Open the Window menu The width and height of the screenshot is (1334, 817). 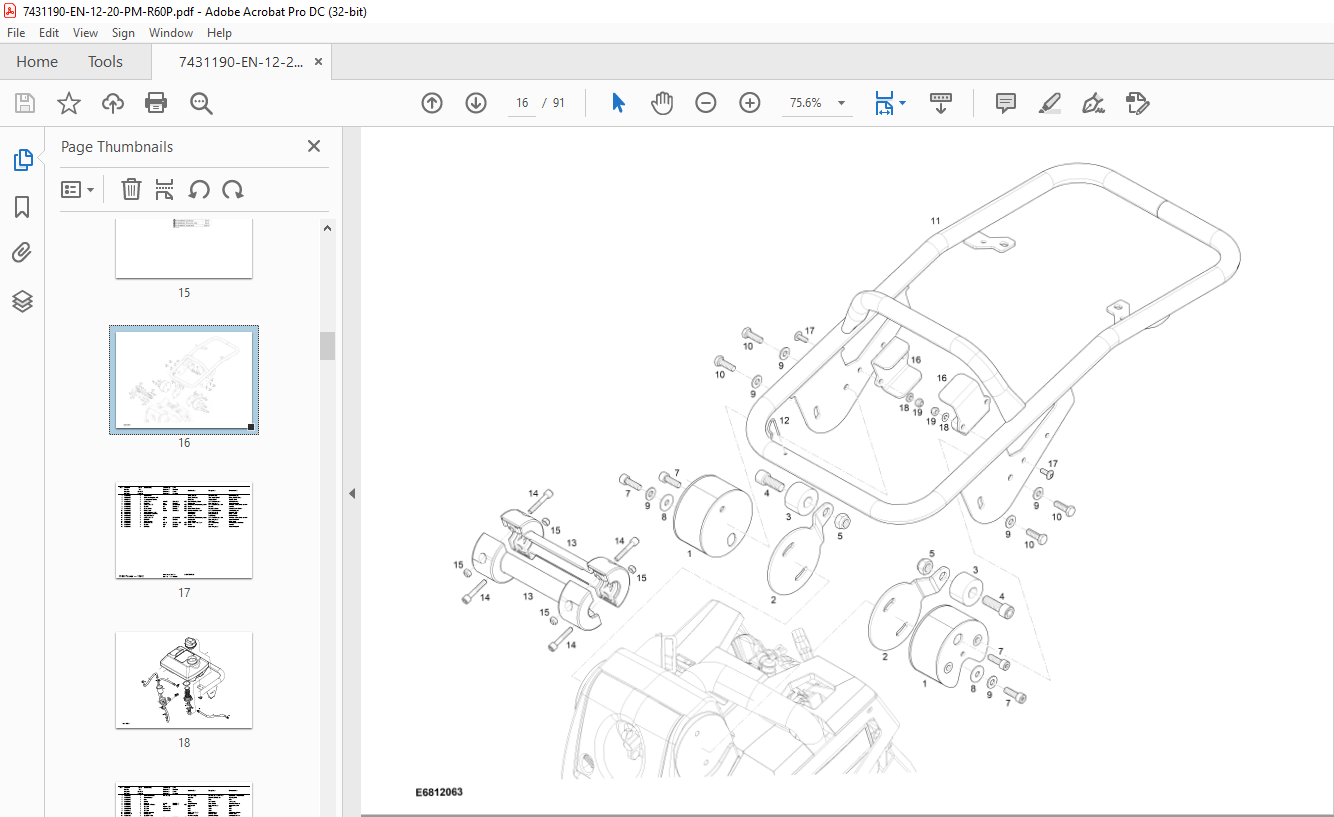pos(171,33)
